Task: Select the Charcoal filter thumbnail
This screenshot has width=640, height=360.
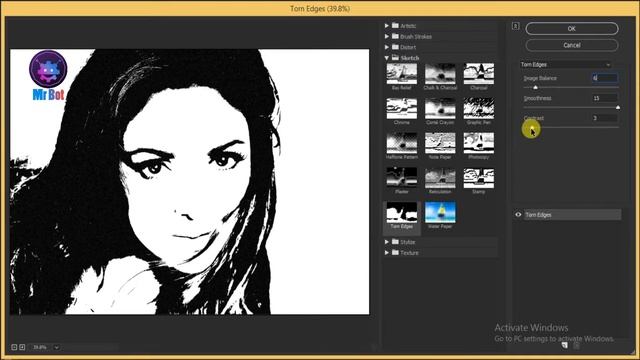Action: (478, 74)
